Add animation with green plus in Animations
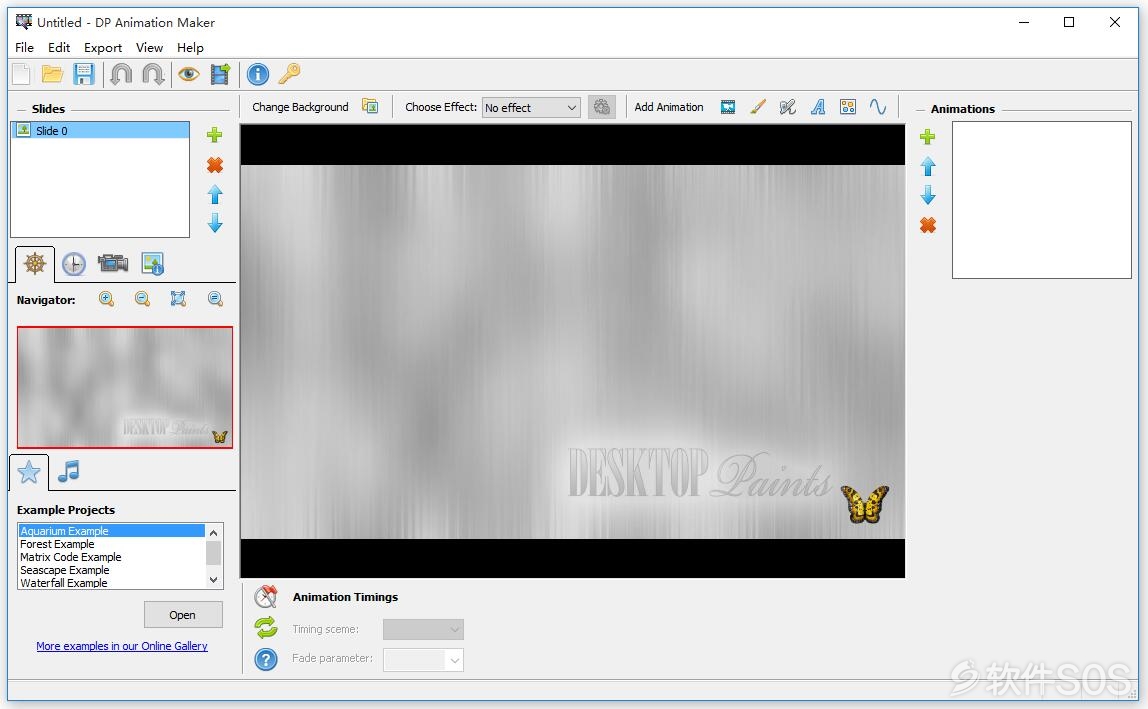The width and height of the screenshot is (1148, 709). [x=928, y=137]
